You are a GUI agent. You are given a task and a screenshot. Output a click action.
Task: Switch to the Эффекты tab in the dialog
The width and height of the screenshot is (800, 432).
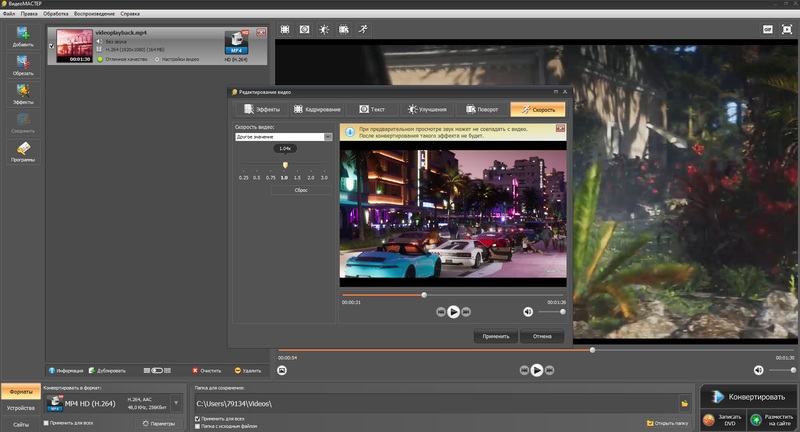262,109
